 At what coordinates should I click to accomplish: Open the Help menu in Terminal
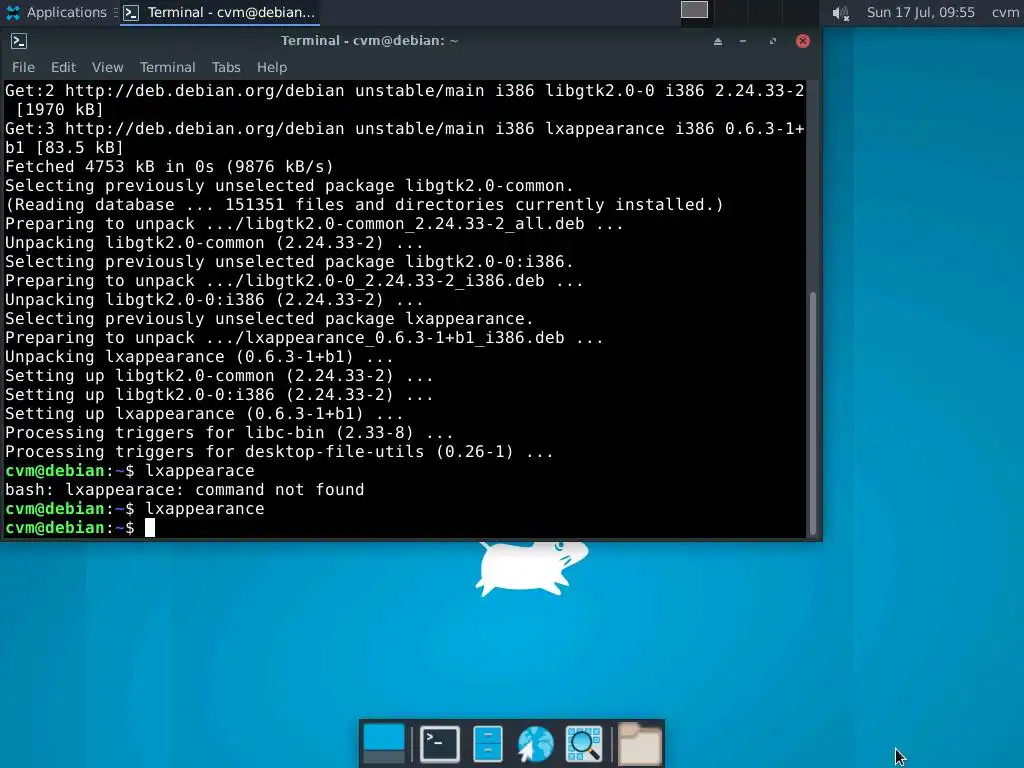272,67
